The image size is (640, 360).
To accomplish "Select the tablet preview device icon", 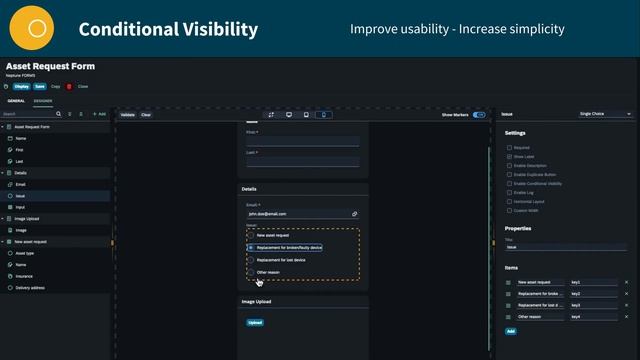I will (x=306, y=115).
